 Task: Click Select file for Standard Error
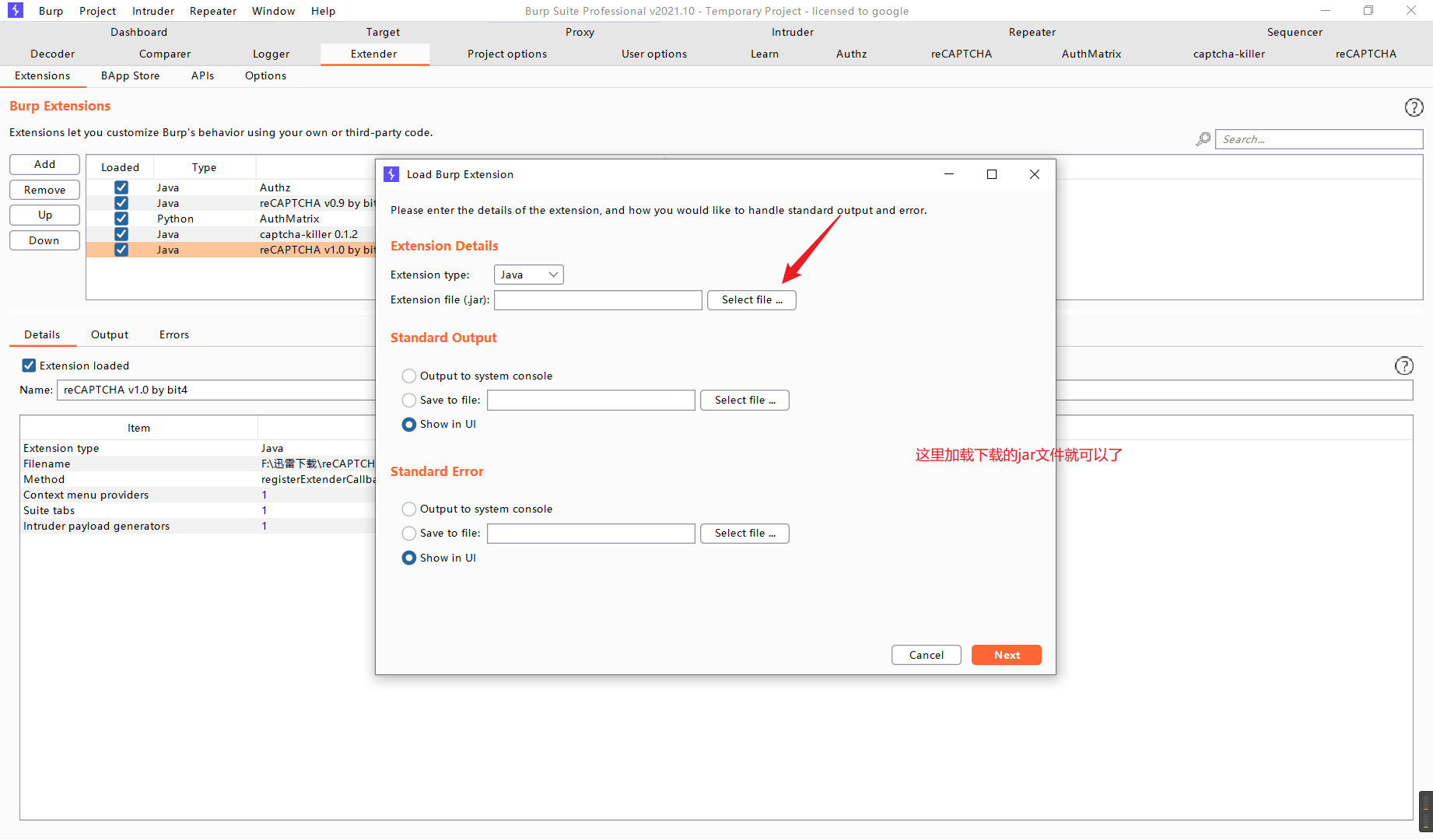(745, 533)
